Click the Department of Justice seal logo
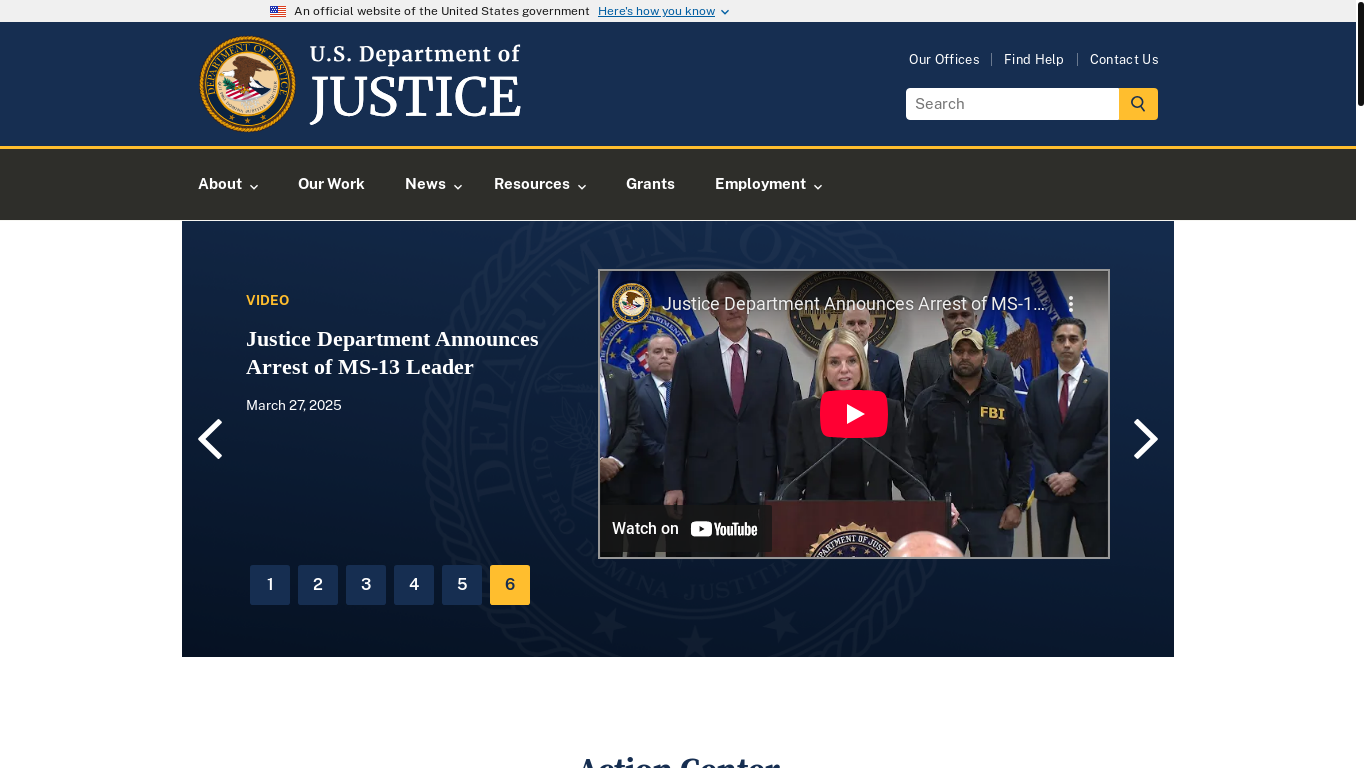This screenshot has height=768, width=1366. (x=248, y=84)
